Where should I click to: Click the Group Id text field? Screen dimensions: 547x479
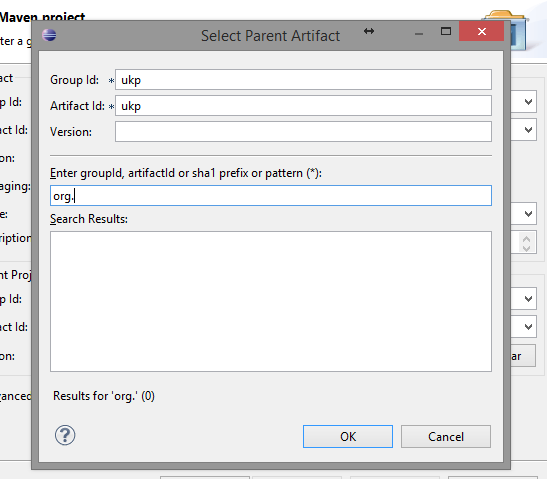click(x=303, y=80)
